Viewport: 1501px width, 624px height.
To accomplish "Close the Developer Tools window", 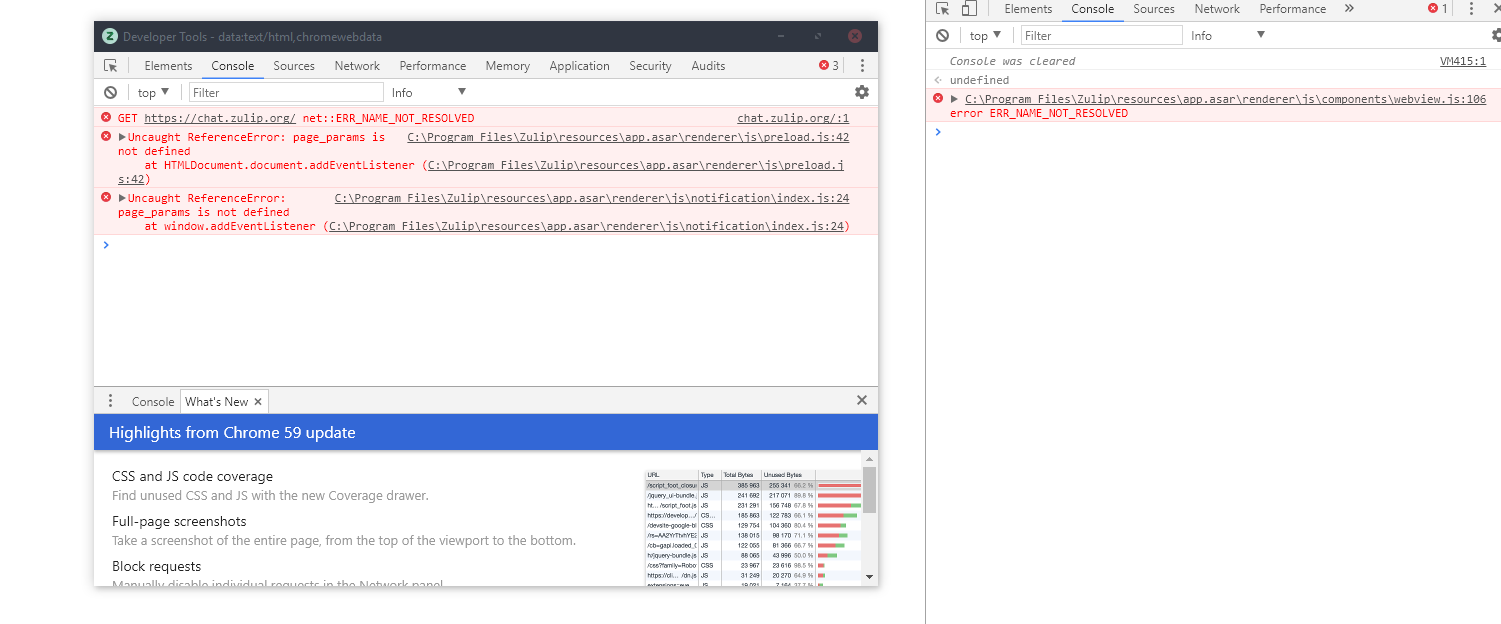I will (855, 36).
